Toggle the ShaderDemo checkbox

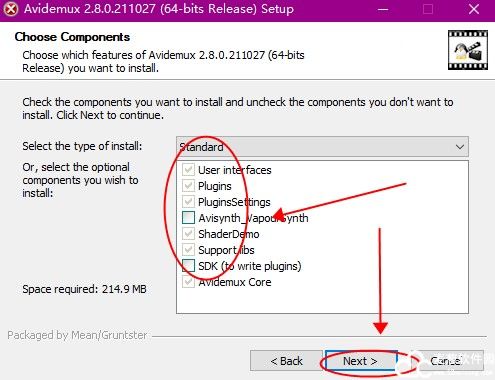[188, 234]
